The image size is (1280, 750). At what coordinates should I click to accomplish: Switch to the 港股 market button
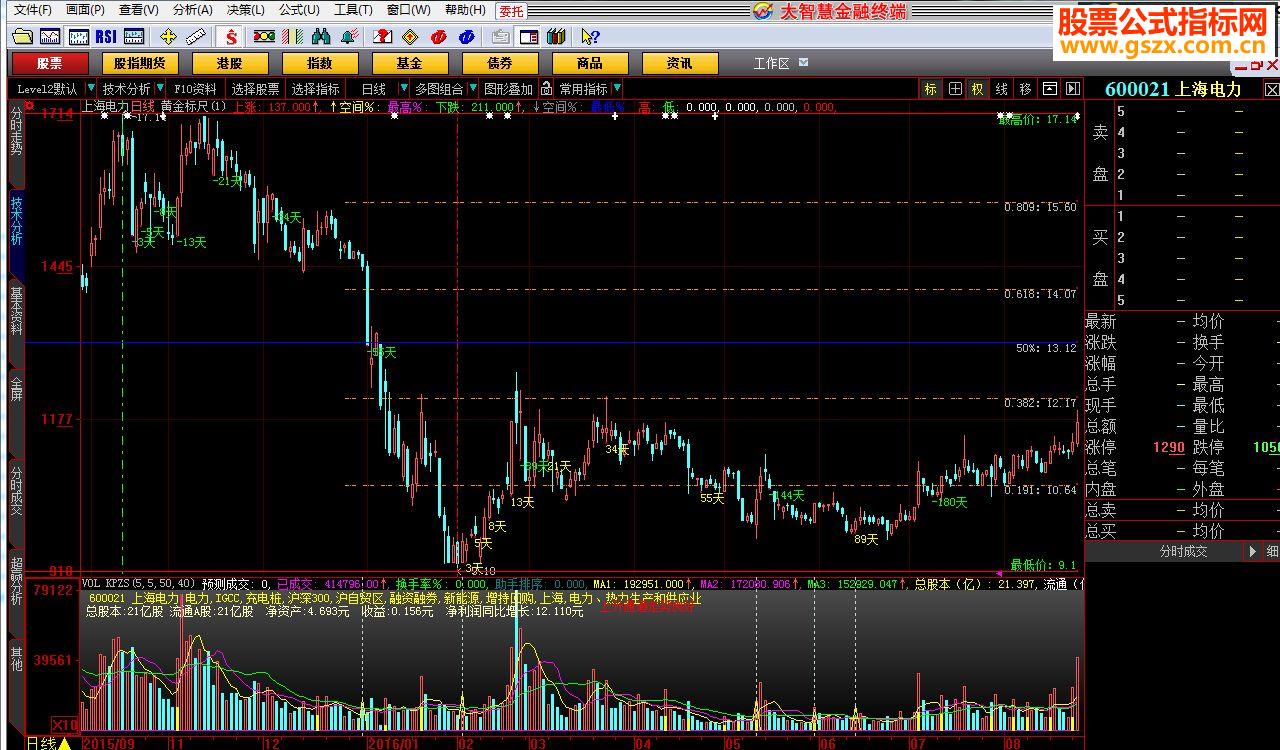point(229,63)
